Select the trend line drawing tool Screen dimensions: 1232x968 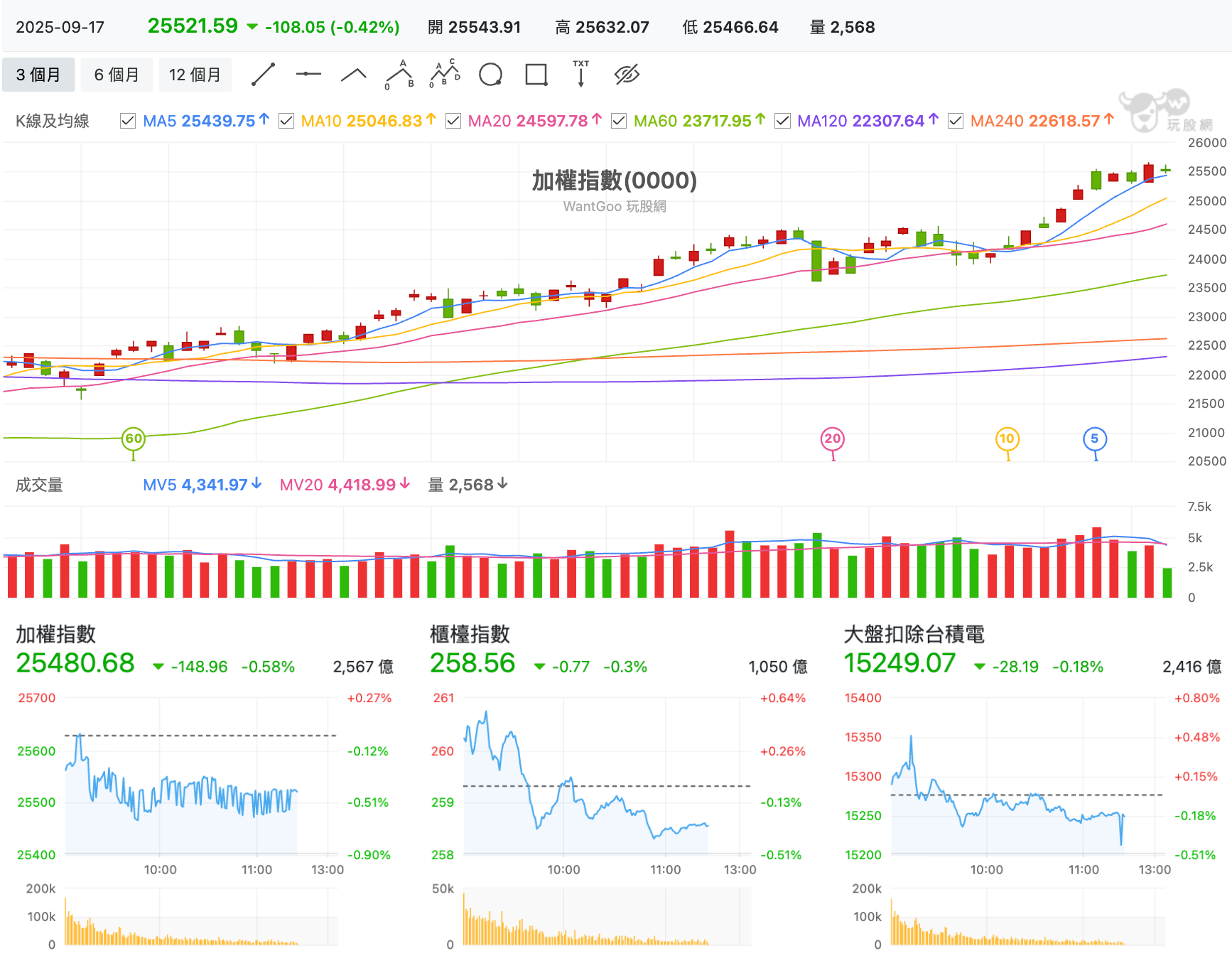coord(263,74)
